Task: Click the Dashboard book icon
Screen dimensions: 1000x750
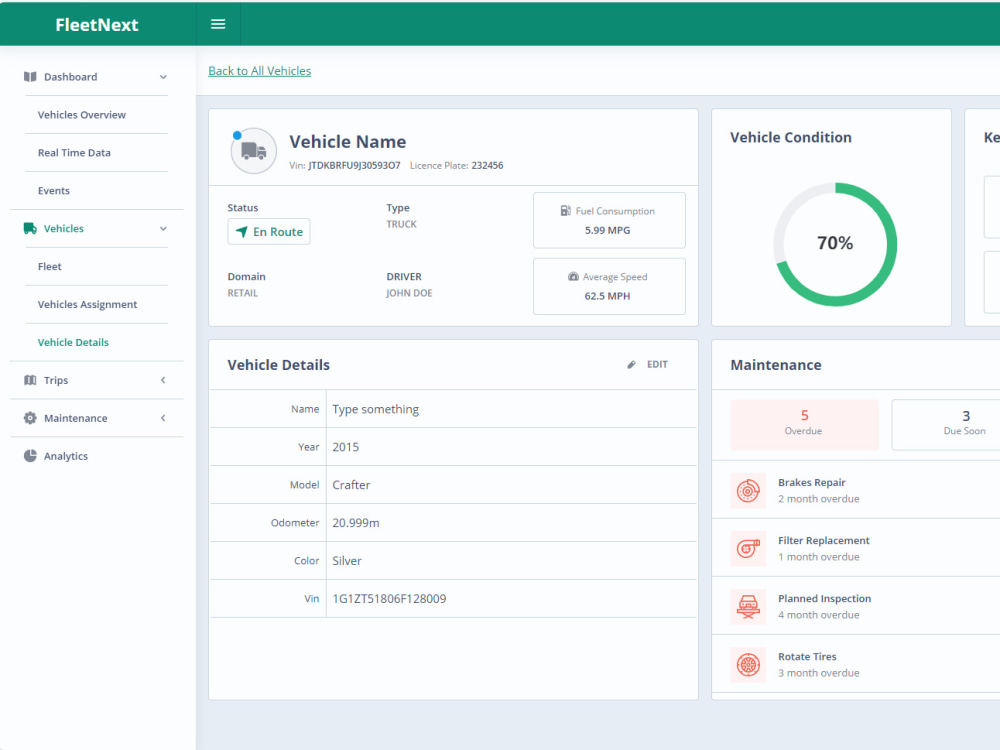Action: [x=30, y=77]
